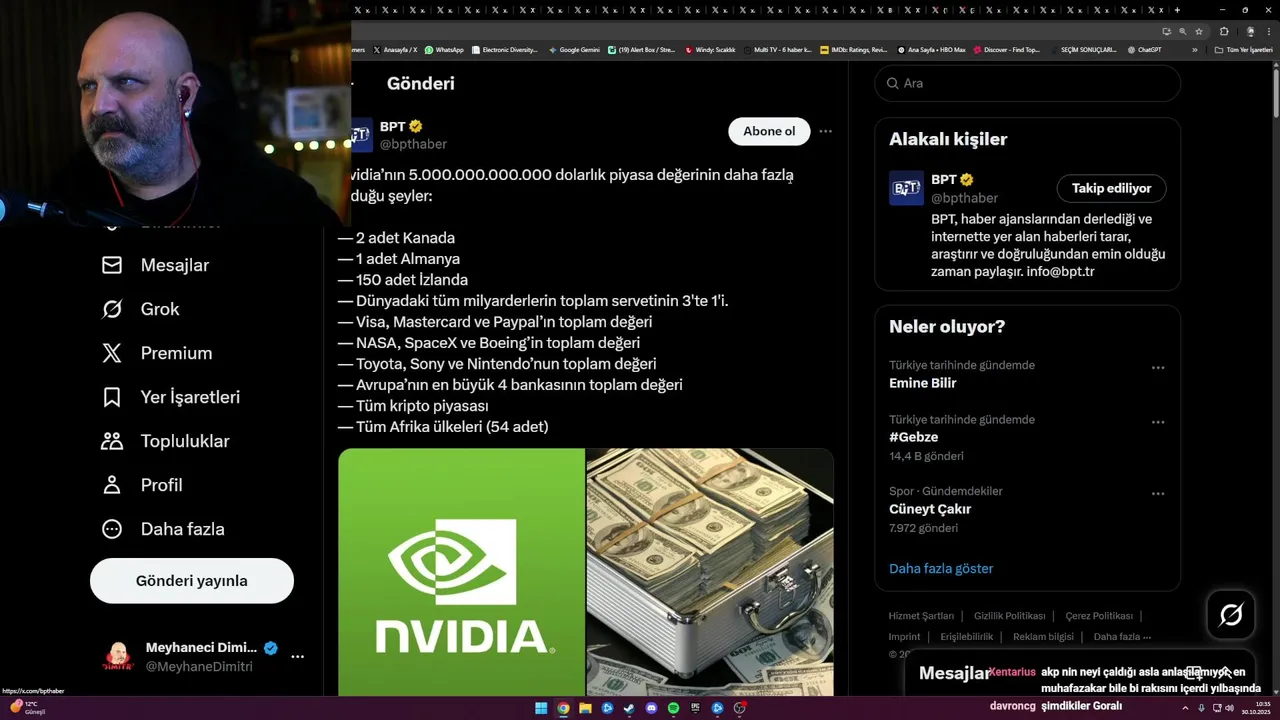Open Emine Bilir trending topic

(923, 383)
